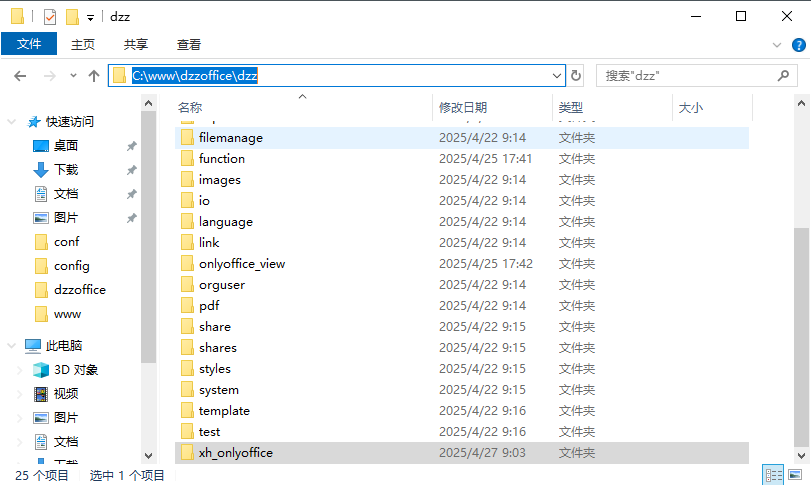Sort by 修改日期 column header
This screenshot has height=485, width=811.
pyautogui.click(x=462, y=107)
